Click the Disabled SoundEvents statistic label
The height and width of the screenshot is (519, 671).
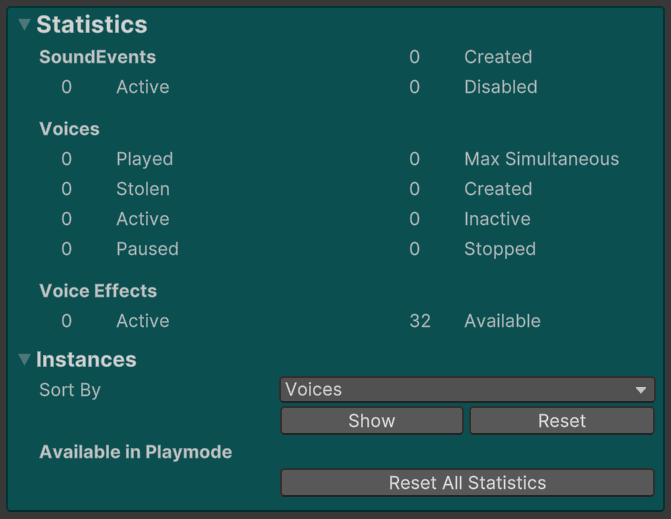click(500, 87)
